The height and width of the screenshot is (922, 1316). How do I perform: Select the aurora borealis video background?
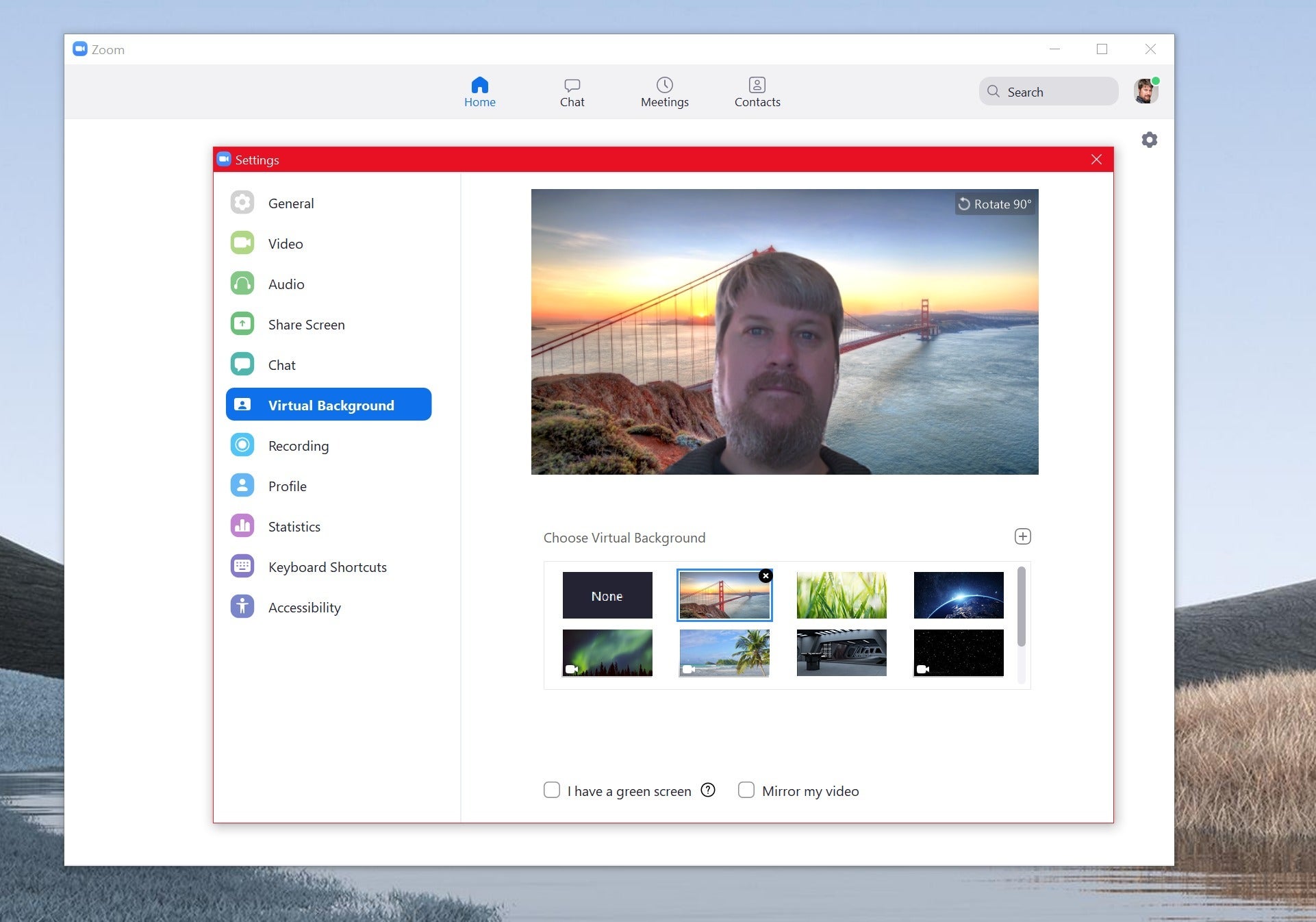click(607, 653)
